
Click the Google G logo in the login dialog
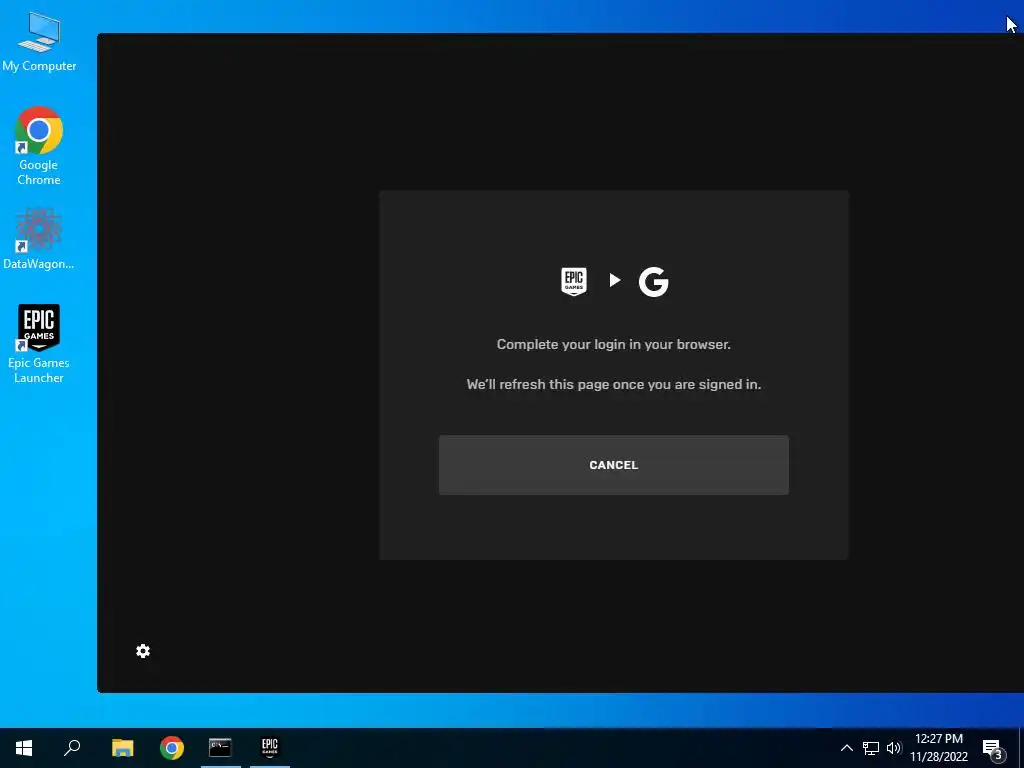(653, 281)
